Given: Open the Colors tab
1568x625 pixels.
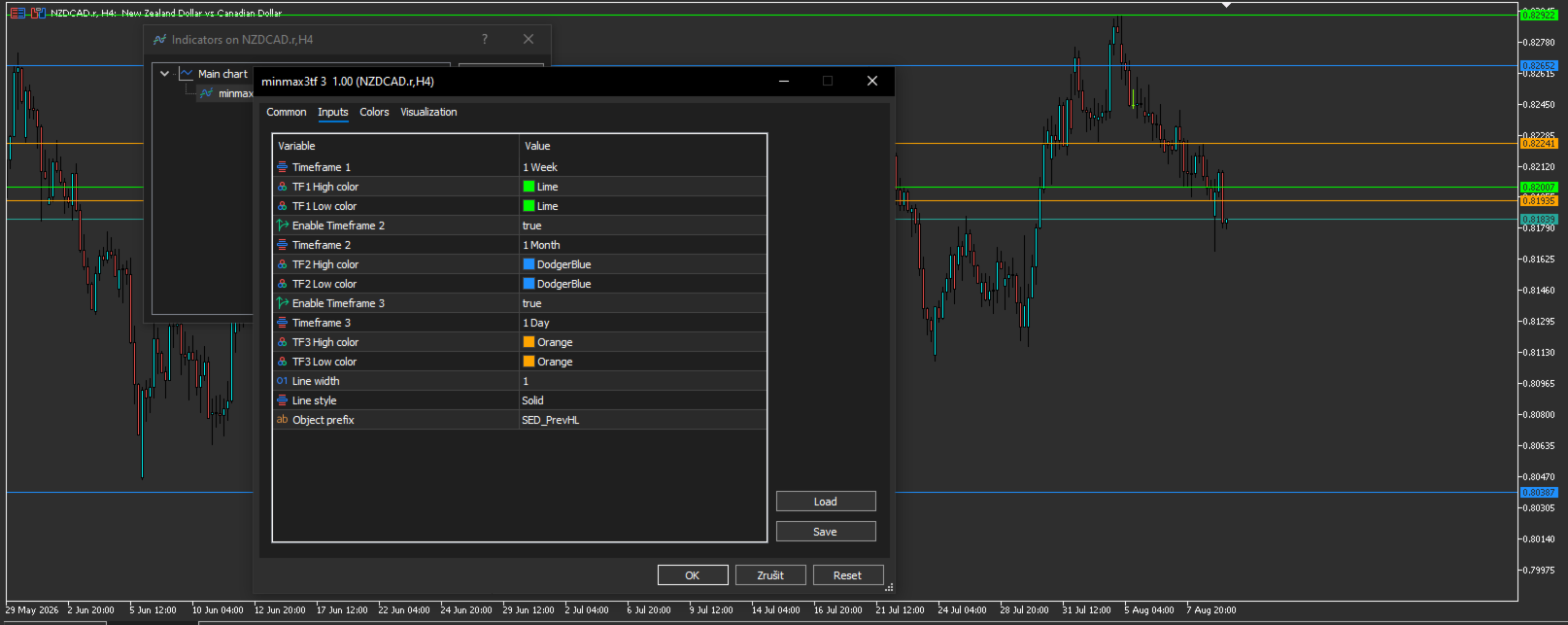Looking at the screenshot, I should coord(374,112).
